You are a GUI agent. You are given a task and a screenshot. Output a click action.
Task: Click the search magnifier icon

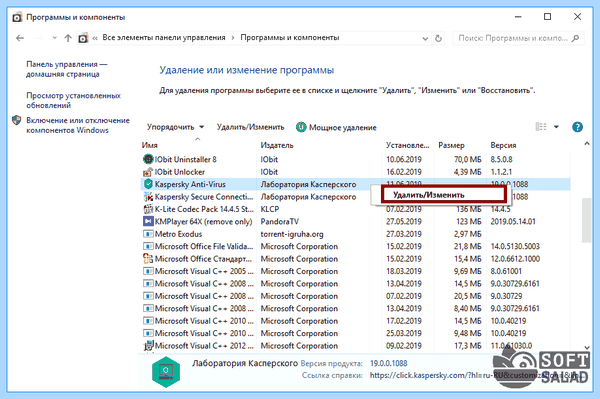click(575, 38)
